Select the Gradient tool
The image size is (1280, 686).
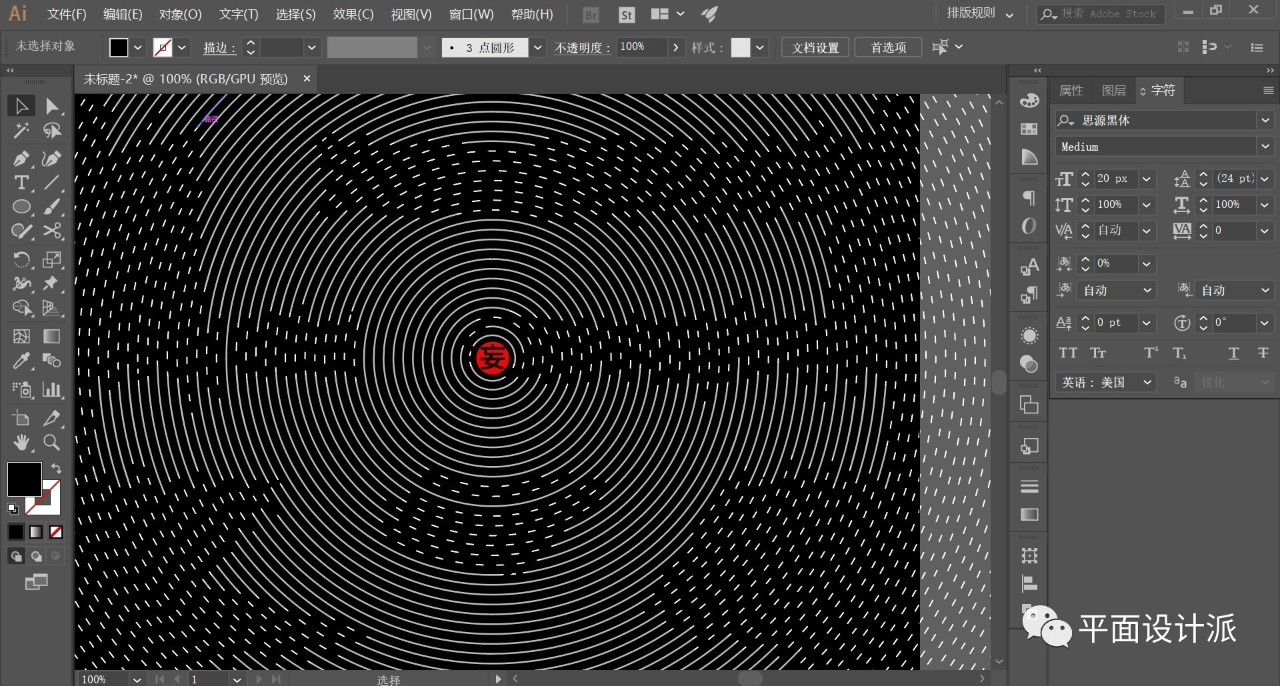click(52, 337)
